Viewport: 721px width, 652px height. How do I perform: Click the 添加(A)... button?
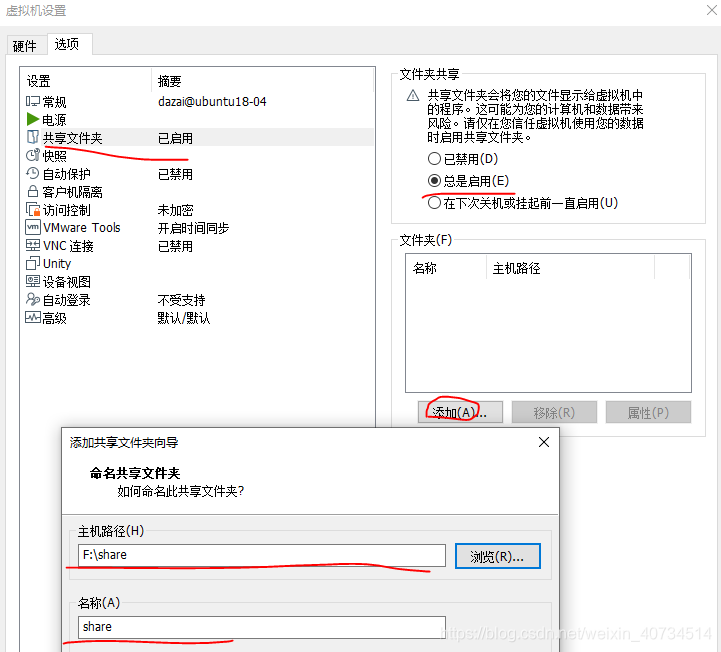click(460, 412)
